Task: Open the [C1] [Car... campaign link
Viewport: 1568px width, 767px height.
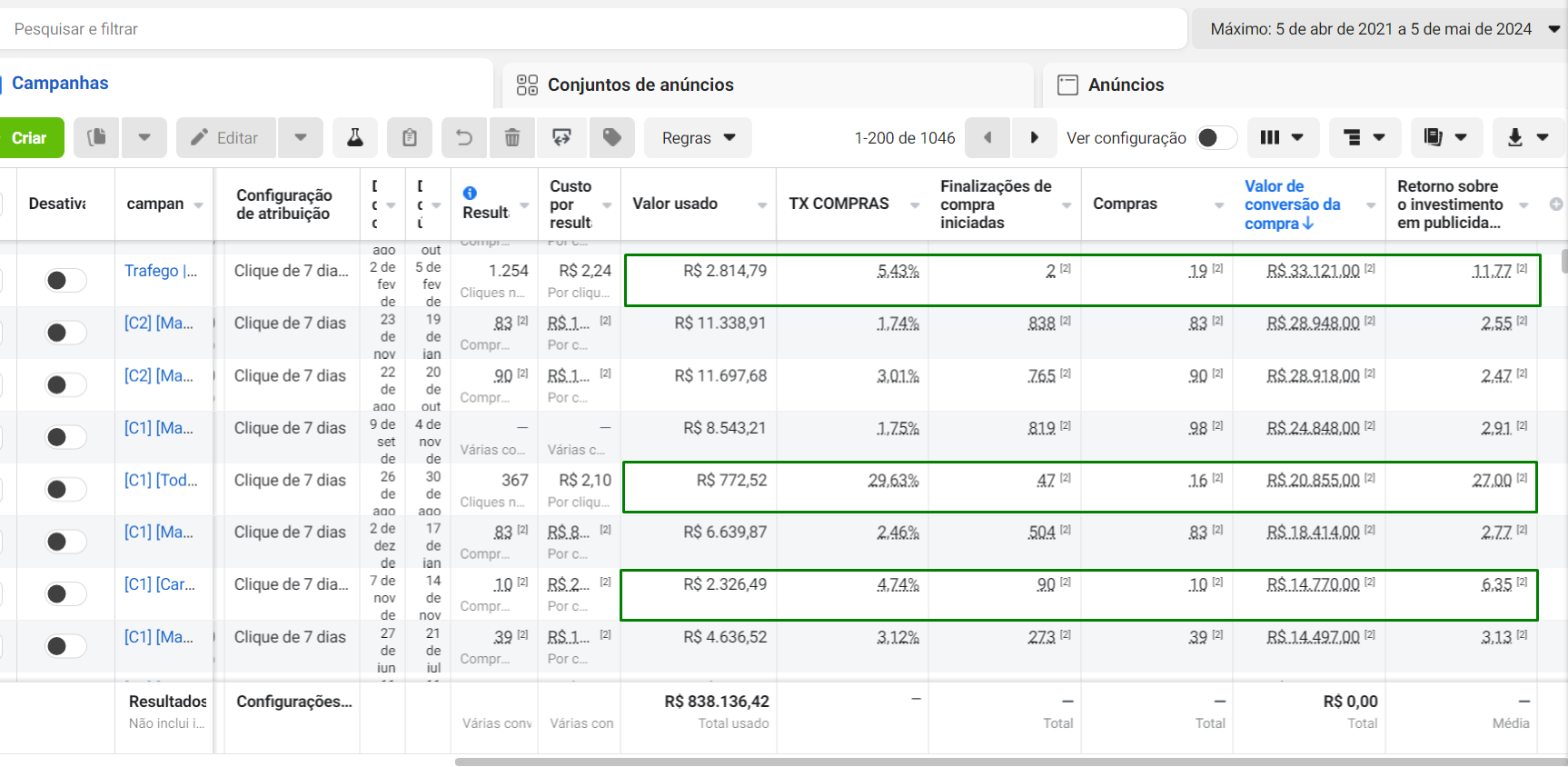Action: (160, 584)
